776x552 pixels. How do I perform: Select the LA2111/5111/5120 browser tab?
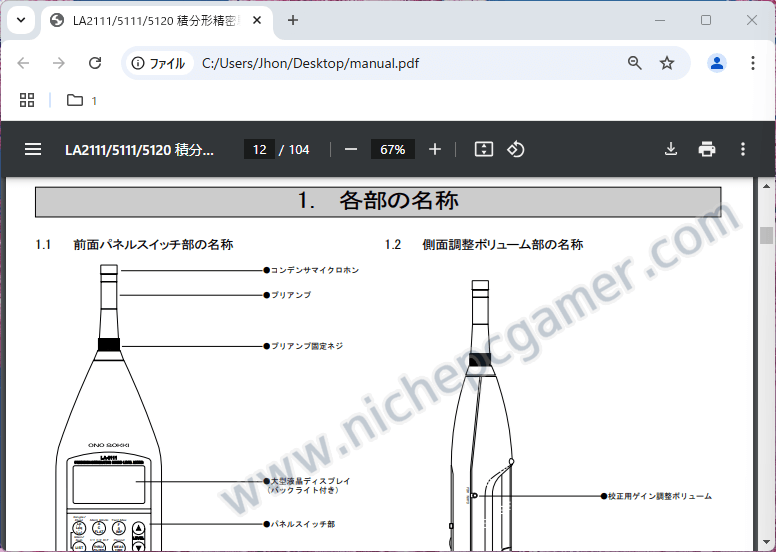click(x=156, y=21)
